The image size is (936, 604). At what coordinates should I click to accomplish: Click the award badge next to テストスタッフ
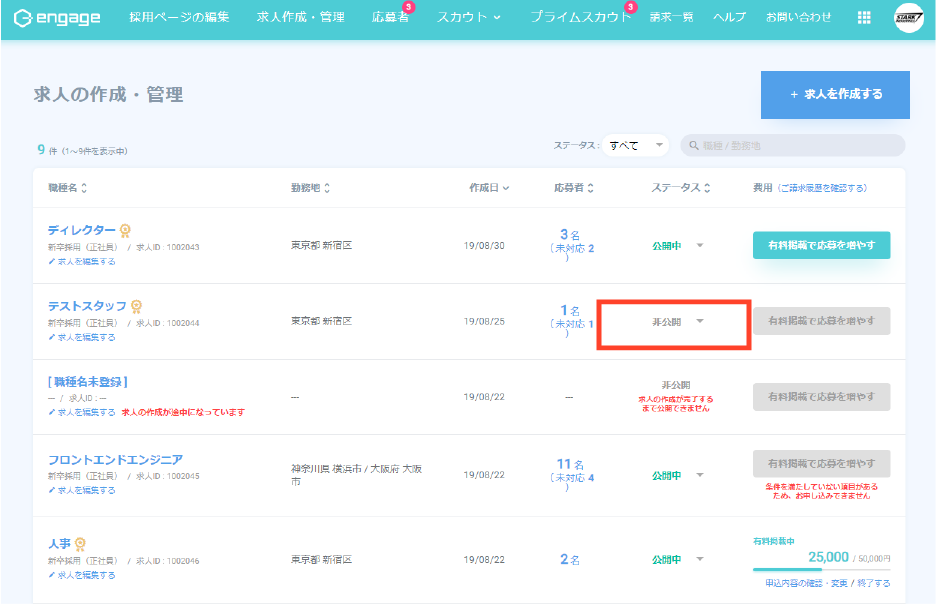(x=136, y=306)
